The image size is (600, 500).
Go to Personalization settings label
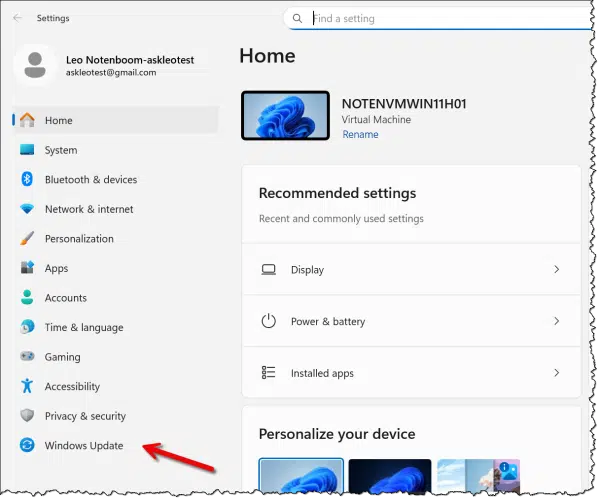point(79,239)
